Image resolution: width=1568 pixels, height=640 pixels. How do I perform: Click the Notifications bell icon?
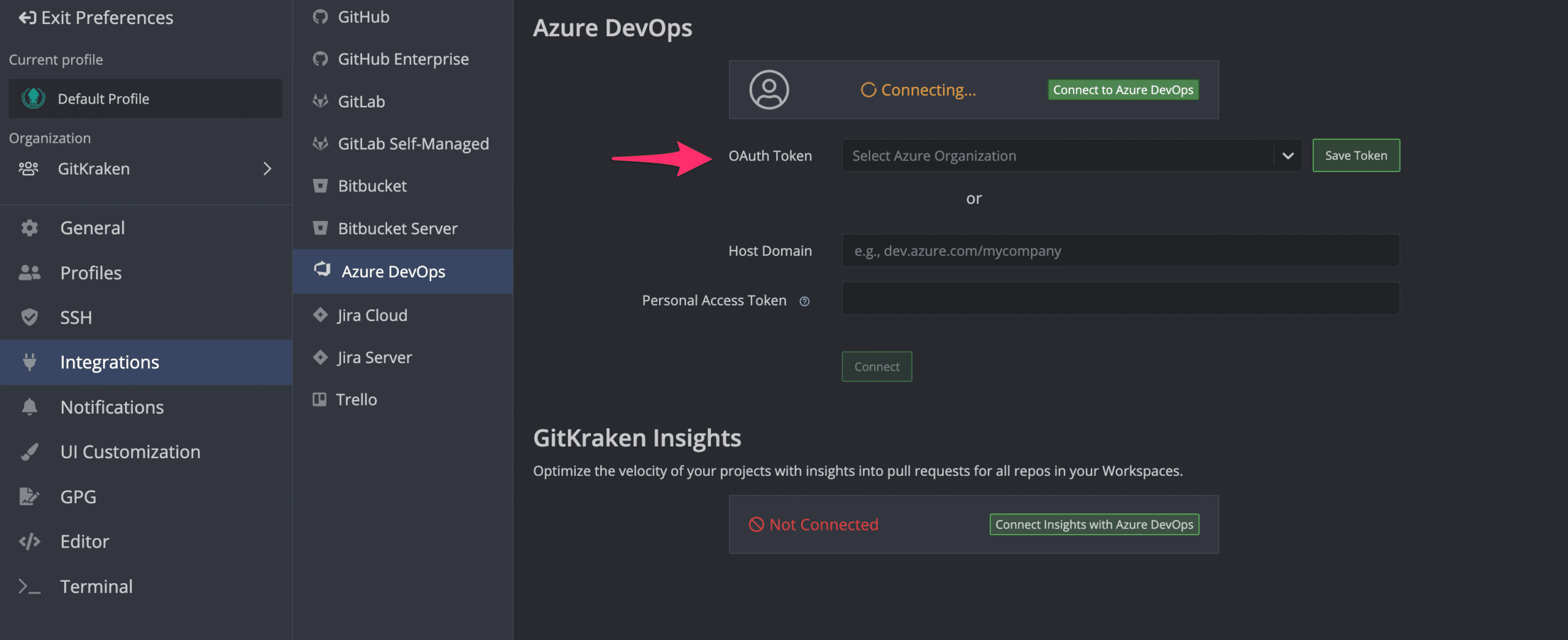click(x=29, y=407)
